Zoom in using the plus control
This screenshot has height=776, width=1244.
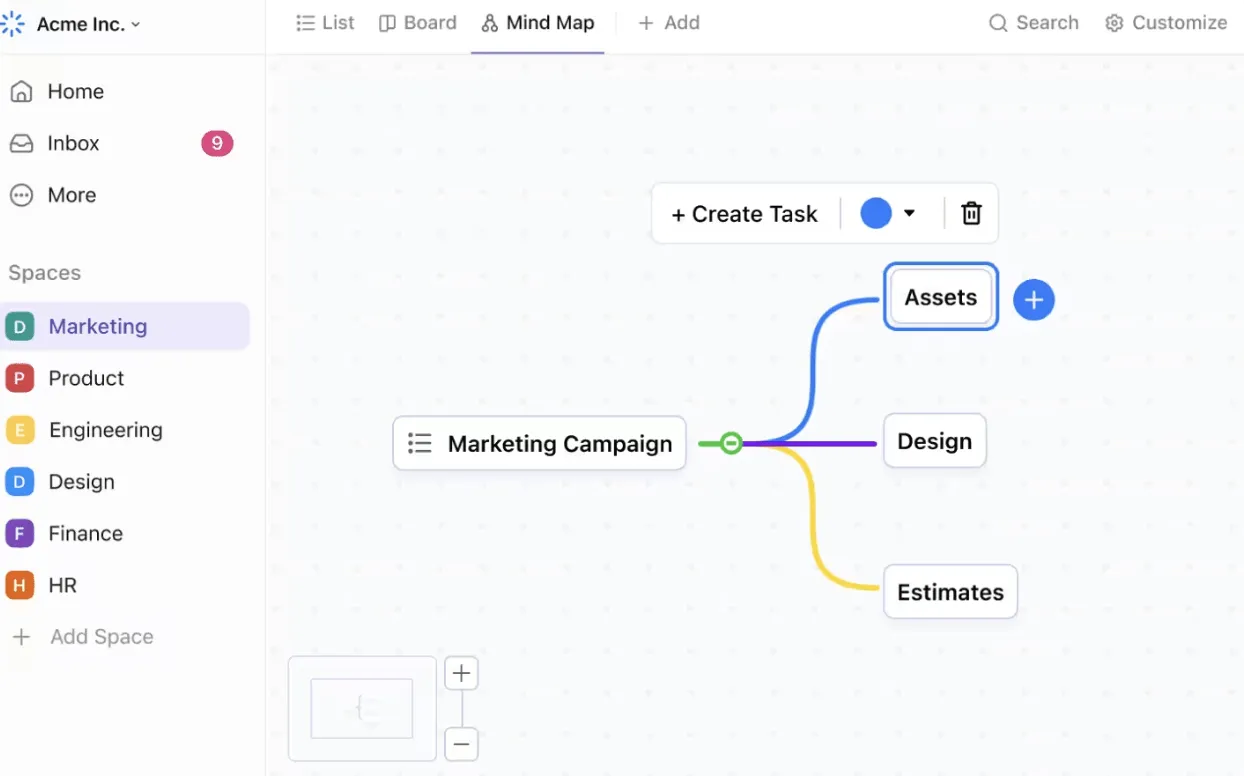(x=461, y=673)
